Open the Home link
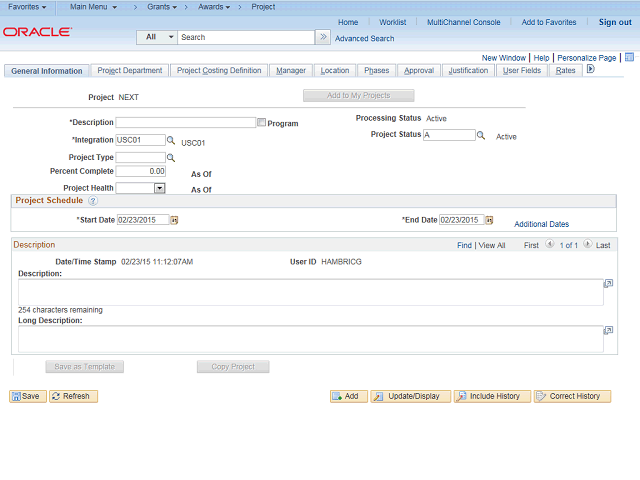Screen dimensions: 640x480 pos(348,22)
